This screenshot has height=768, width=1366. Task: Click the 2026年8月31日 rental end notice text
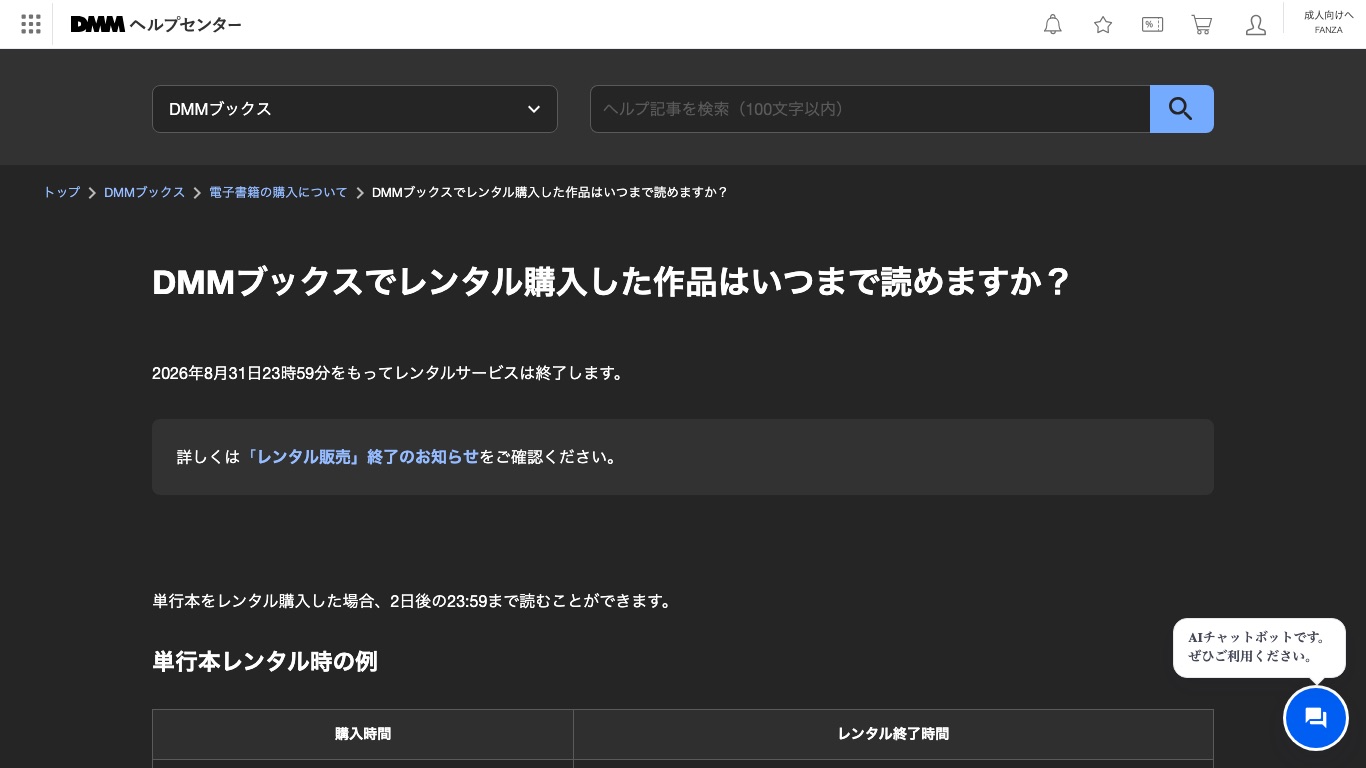[x=390, y=373]
